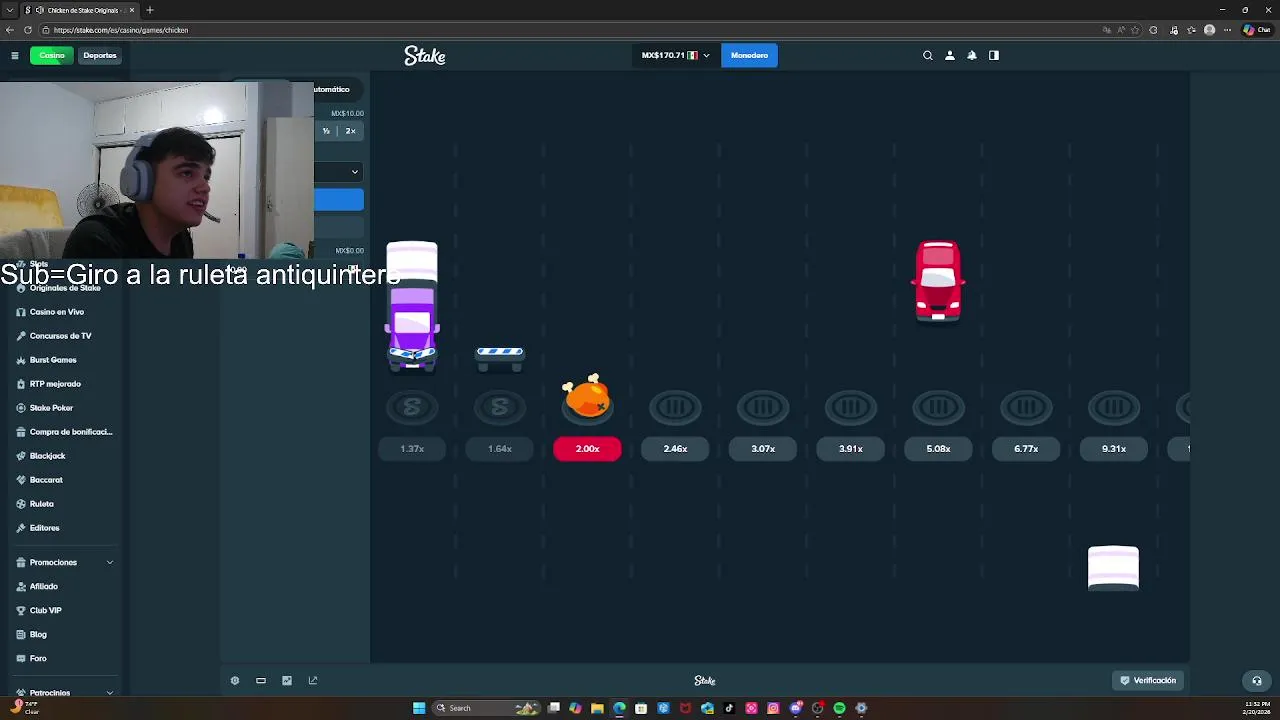Open Casino en Vivo link
Image resolution: width=1280 pixels, height=720 pixels.
coord(57,312)
